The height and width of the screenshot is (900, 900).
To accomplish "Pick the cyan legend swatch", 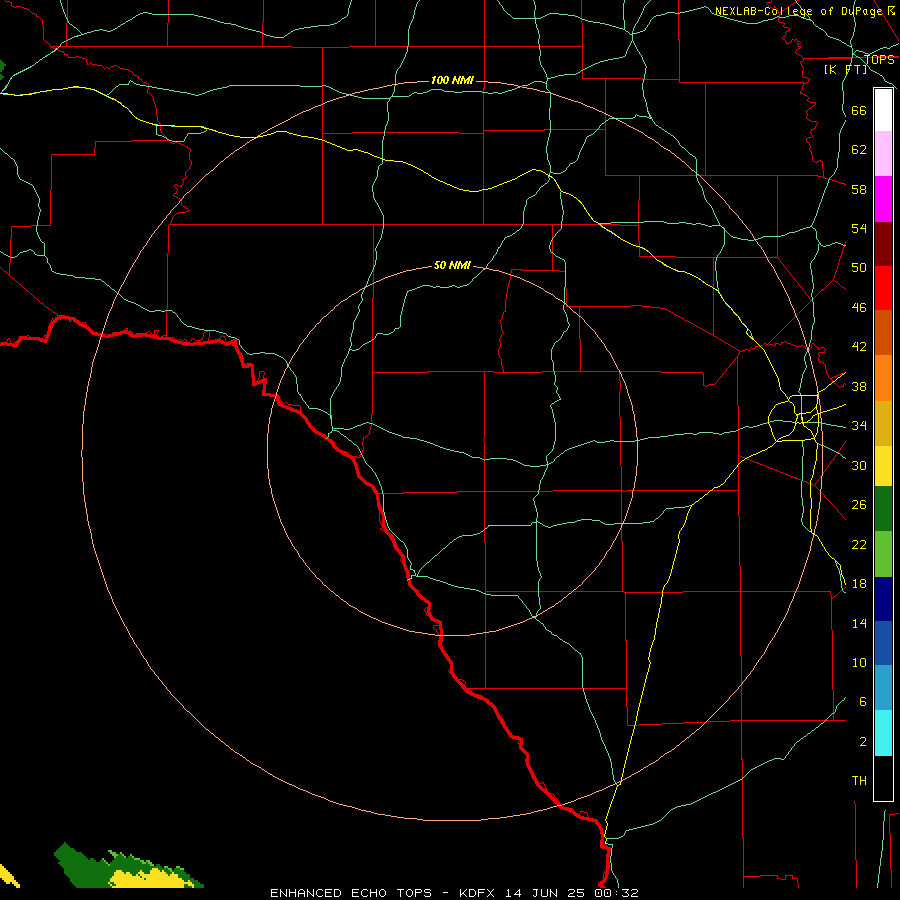I will [x=883, y=733].
